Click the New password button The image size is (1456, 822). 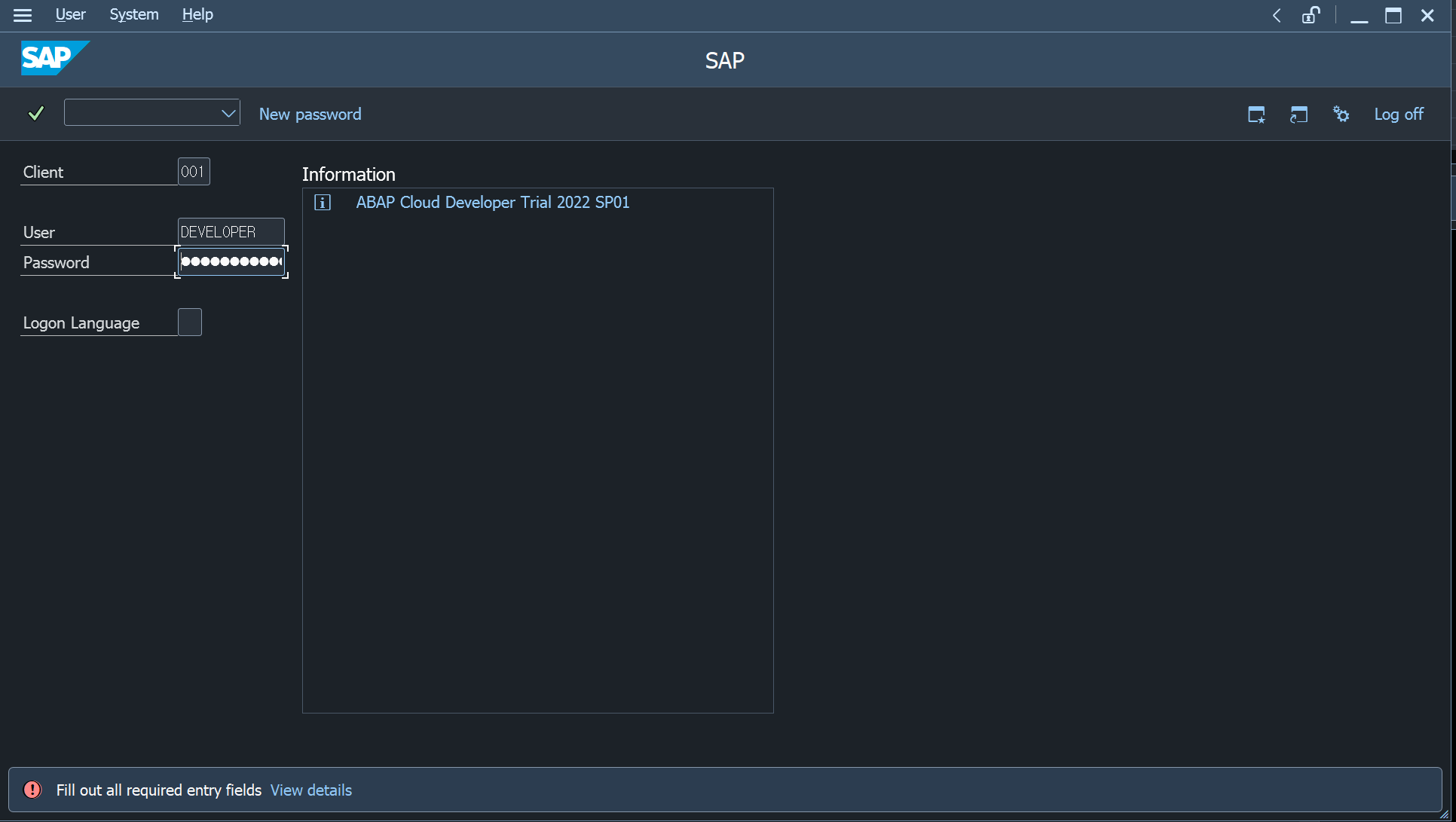click(310, 114)
